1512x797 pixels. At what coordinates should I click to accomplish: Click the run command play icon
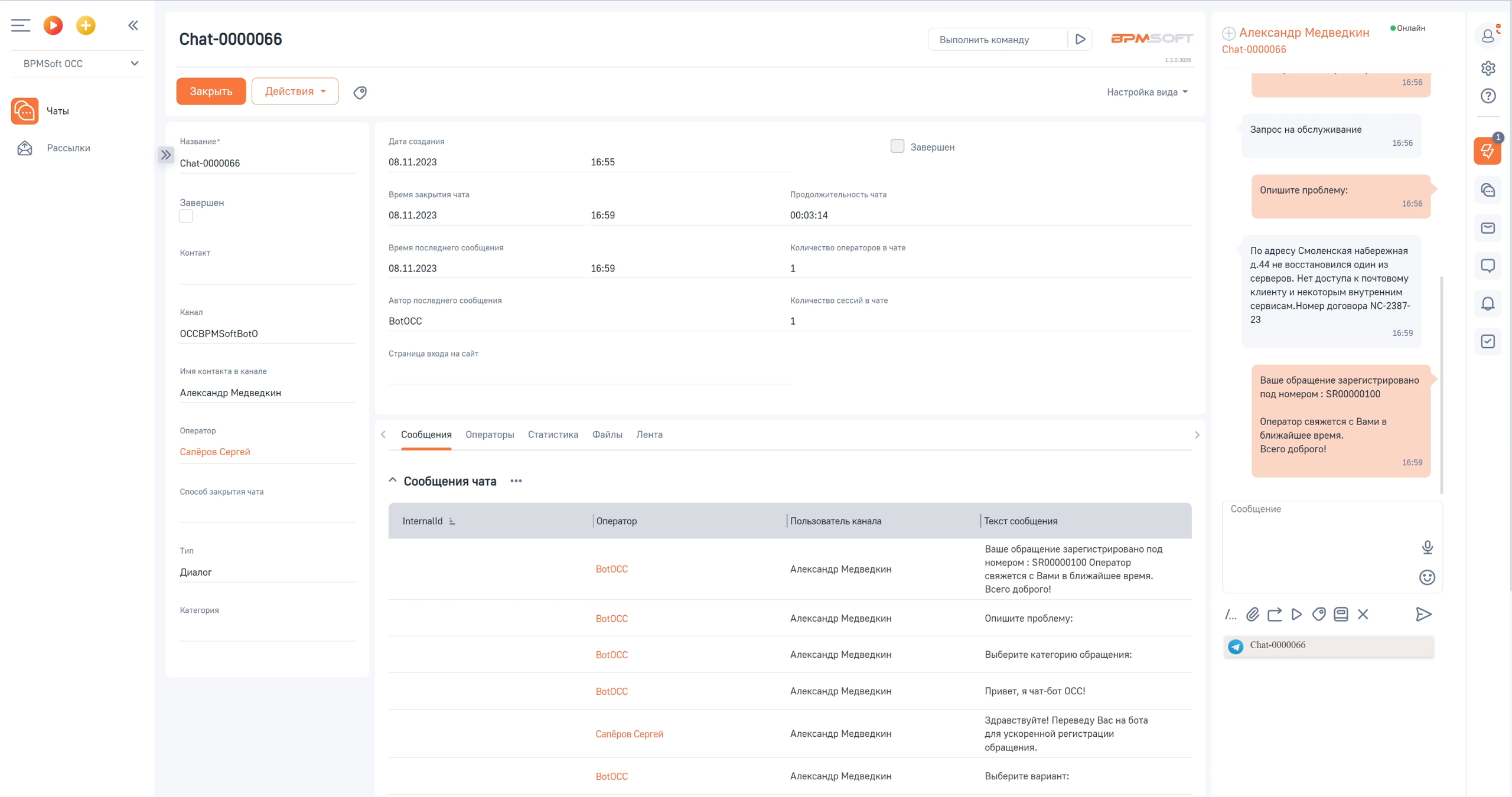click(1080, 40)
